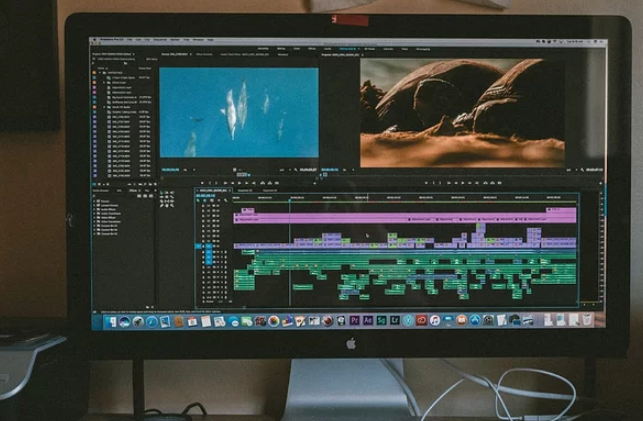The width and height of the screenshot is (643, 421).
Task: Open Adobe Lightroom from the Dock
Action: [395, 321]
